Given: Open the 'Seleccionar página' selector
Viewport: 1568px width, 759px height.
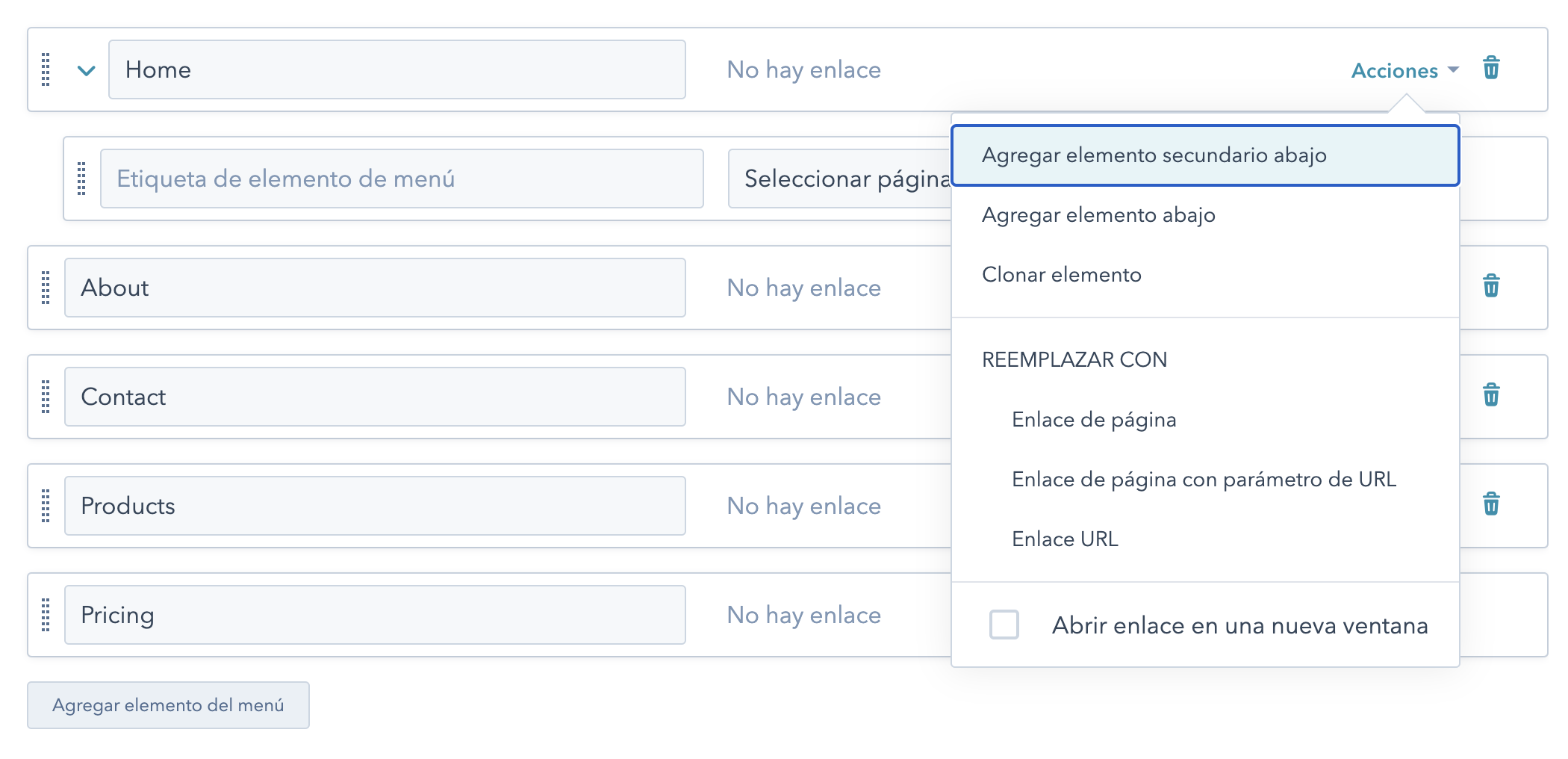Looking at the screenshot, I should [836, 179].
